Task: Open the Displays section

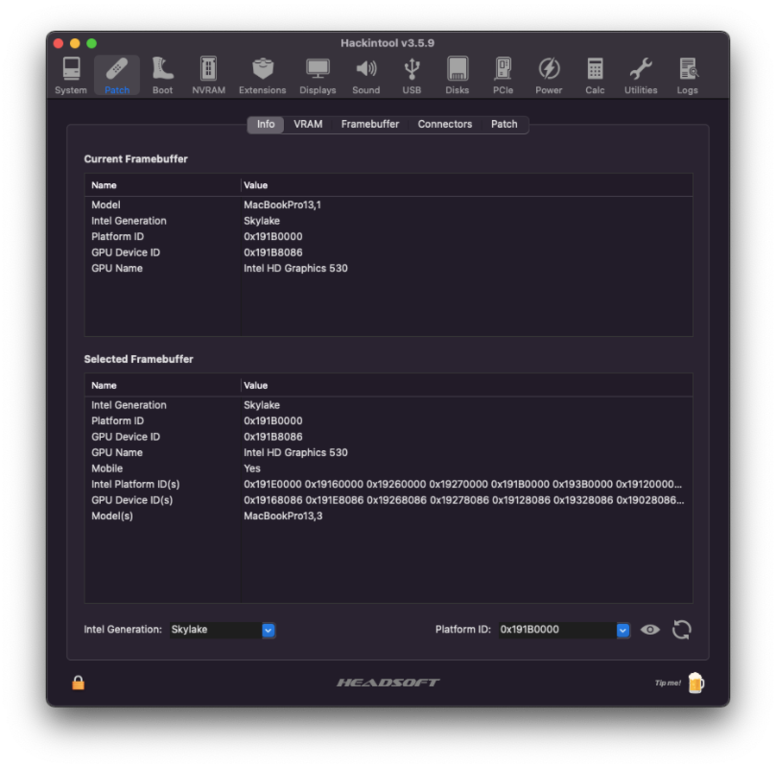Action: click(317, 75)
